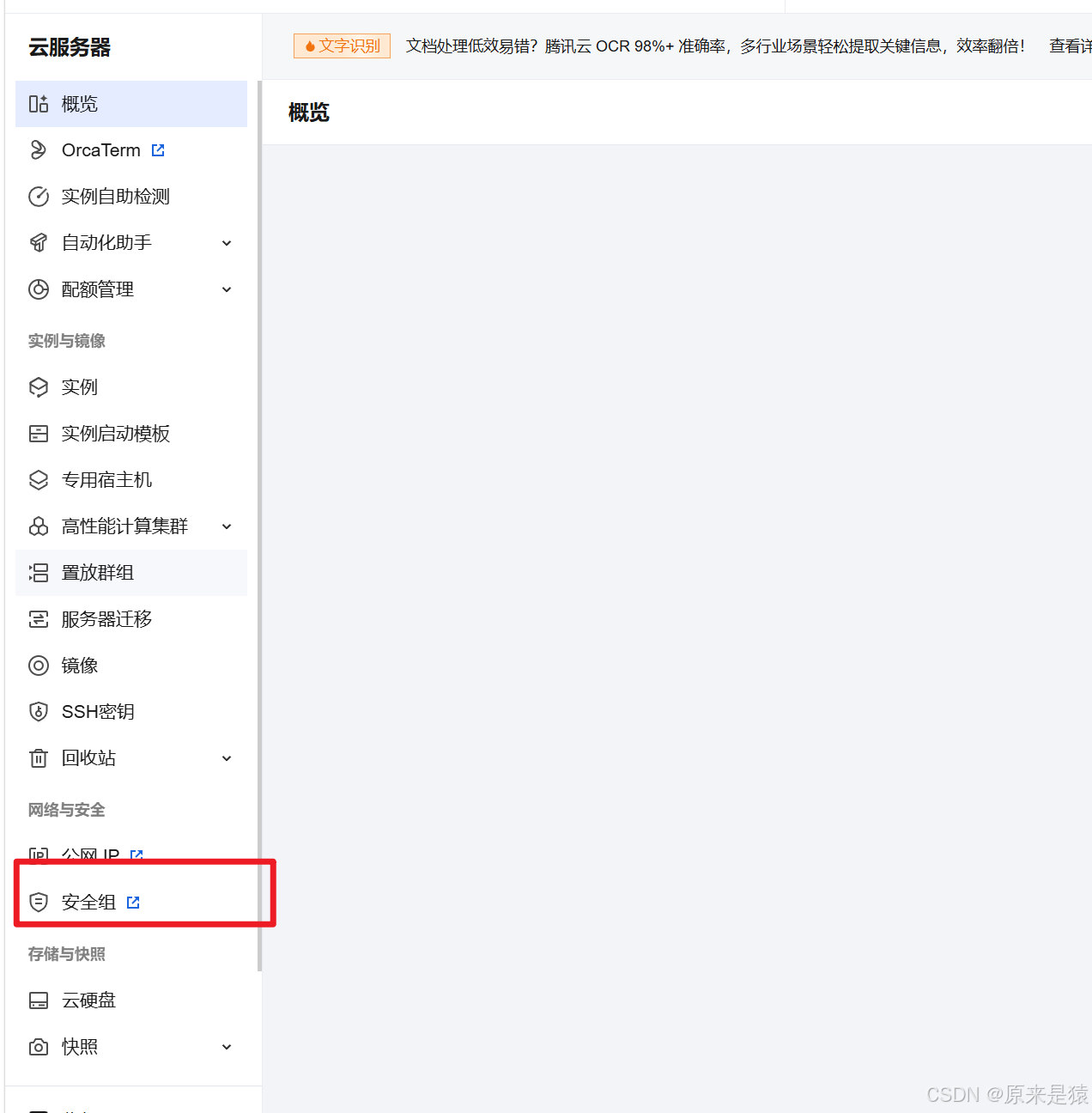
Task: Open the 腾讯云 OCR banner announcement text
Action: 715,46
